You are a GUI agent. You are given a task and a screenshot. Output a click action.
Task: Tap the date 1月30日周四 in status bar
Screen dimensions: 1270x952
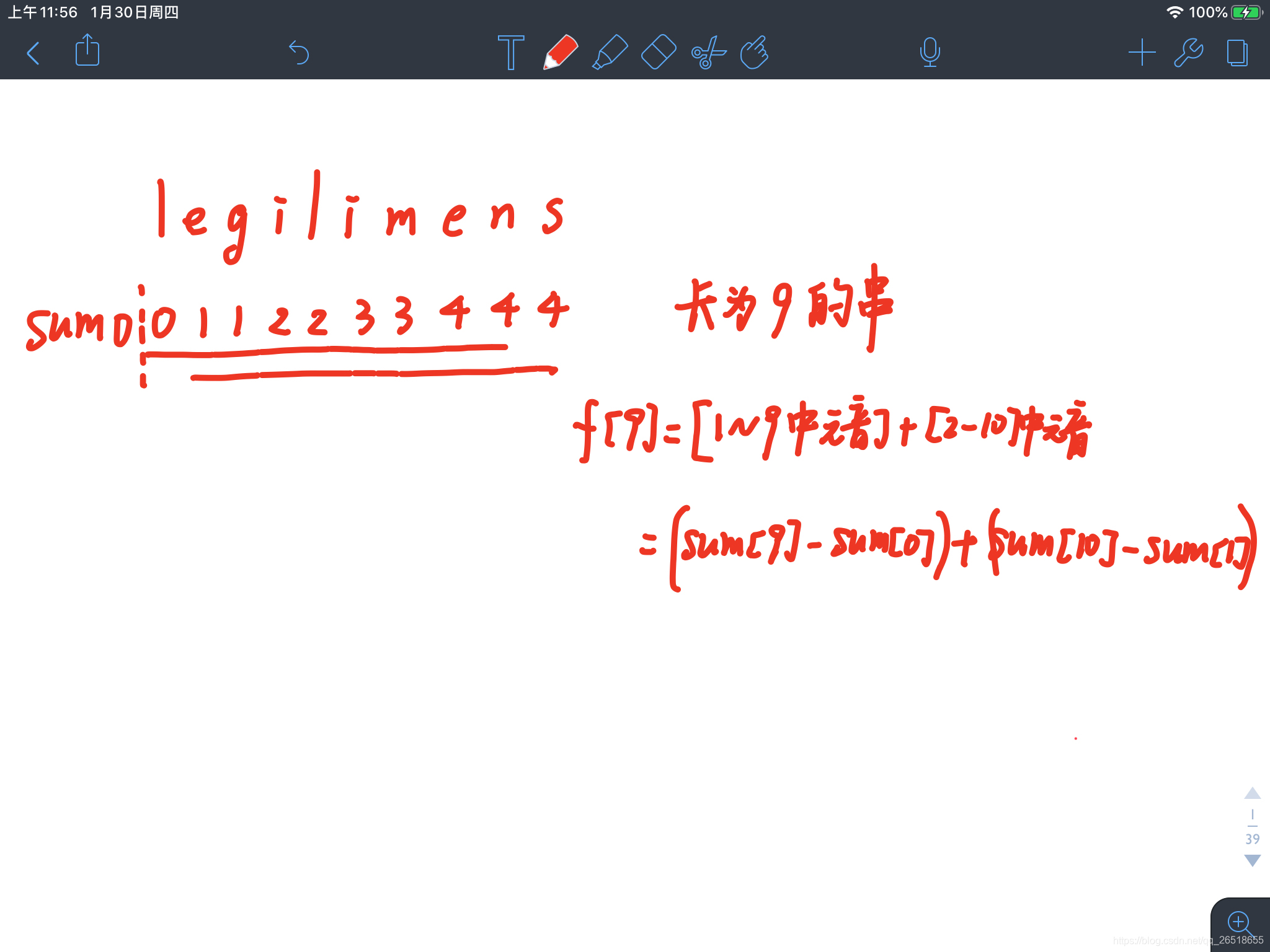(135, 12)
